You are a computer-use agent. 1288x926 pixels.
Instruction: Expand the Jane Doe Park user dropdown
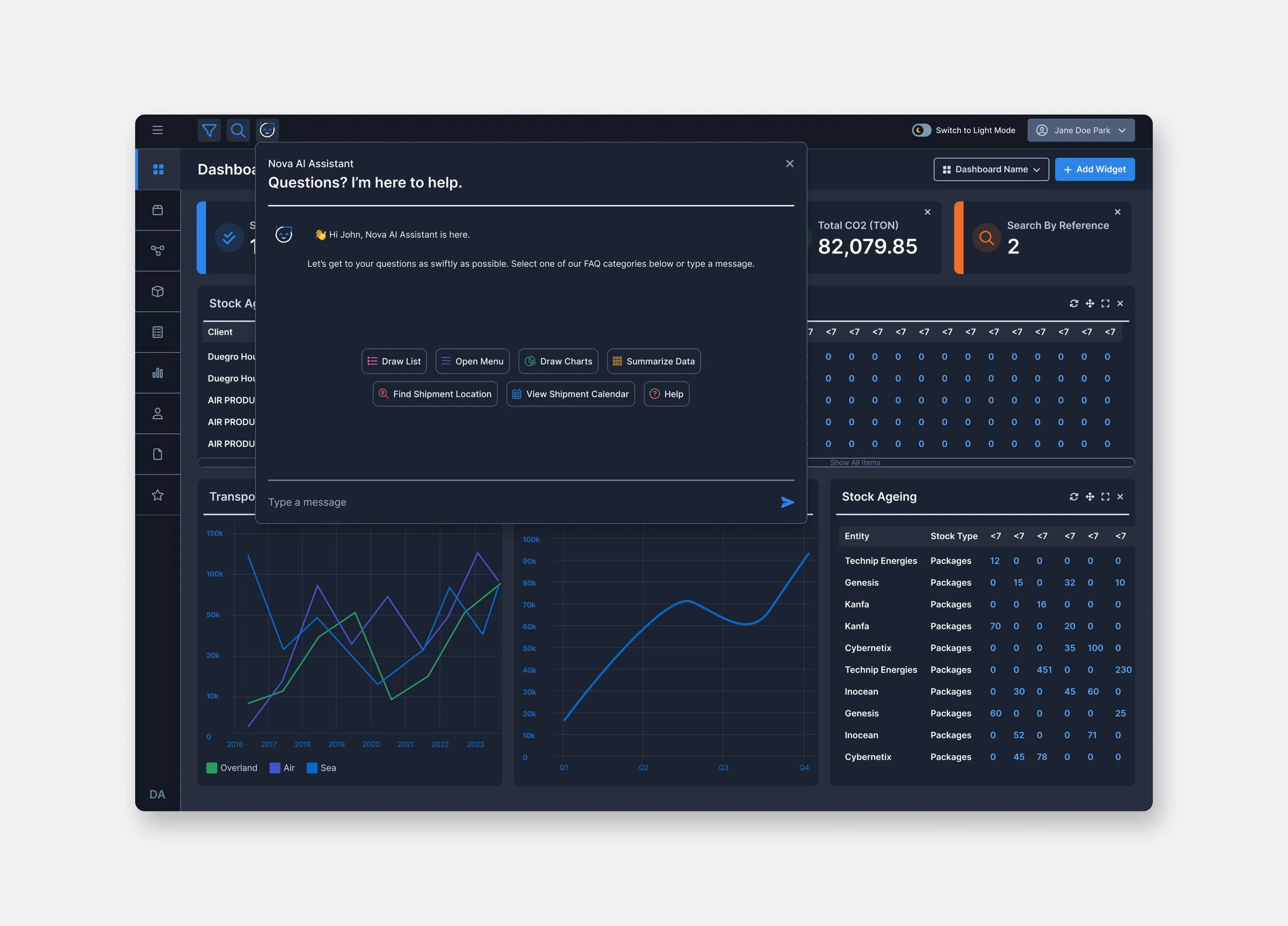[1081, 130]
